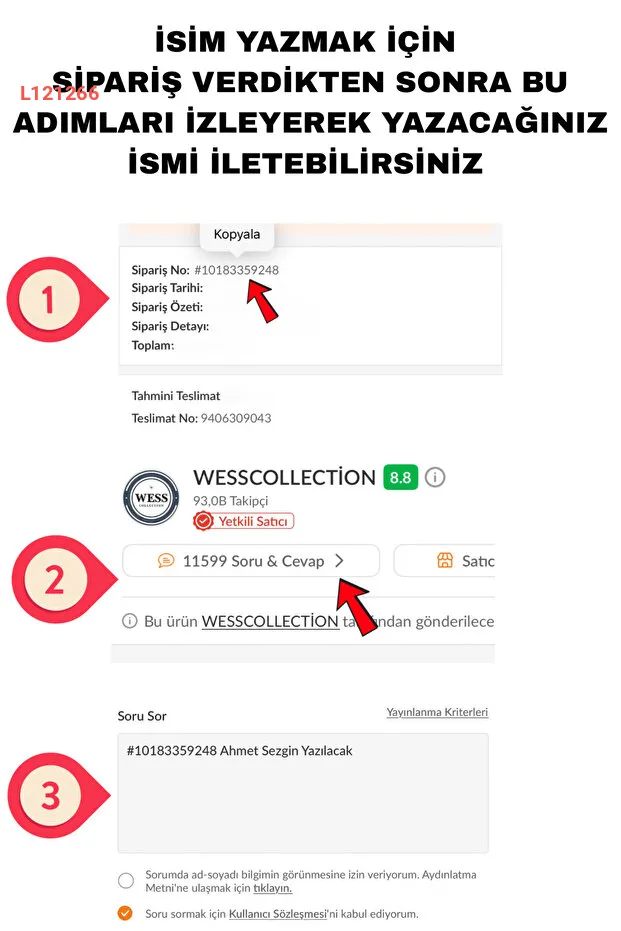Click the speech bubble question icon
This screenshot has height=931, width=621.
pos(166,560)
